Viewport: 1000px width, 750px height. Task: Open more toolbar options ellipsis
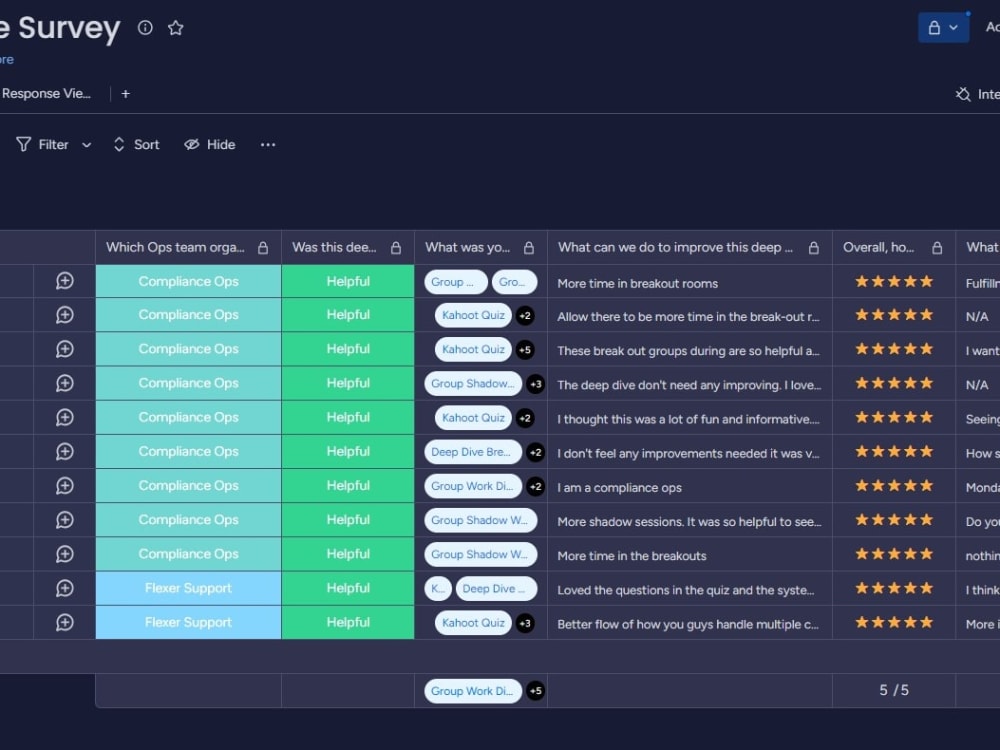(268, 145)
